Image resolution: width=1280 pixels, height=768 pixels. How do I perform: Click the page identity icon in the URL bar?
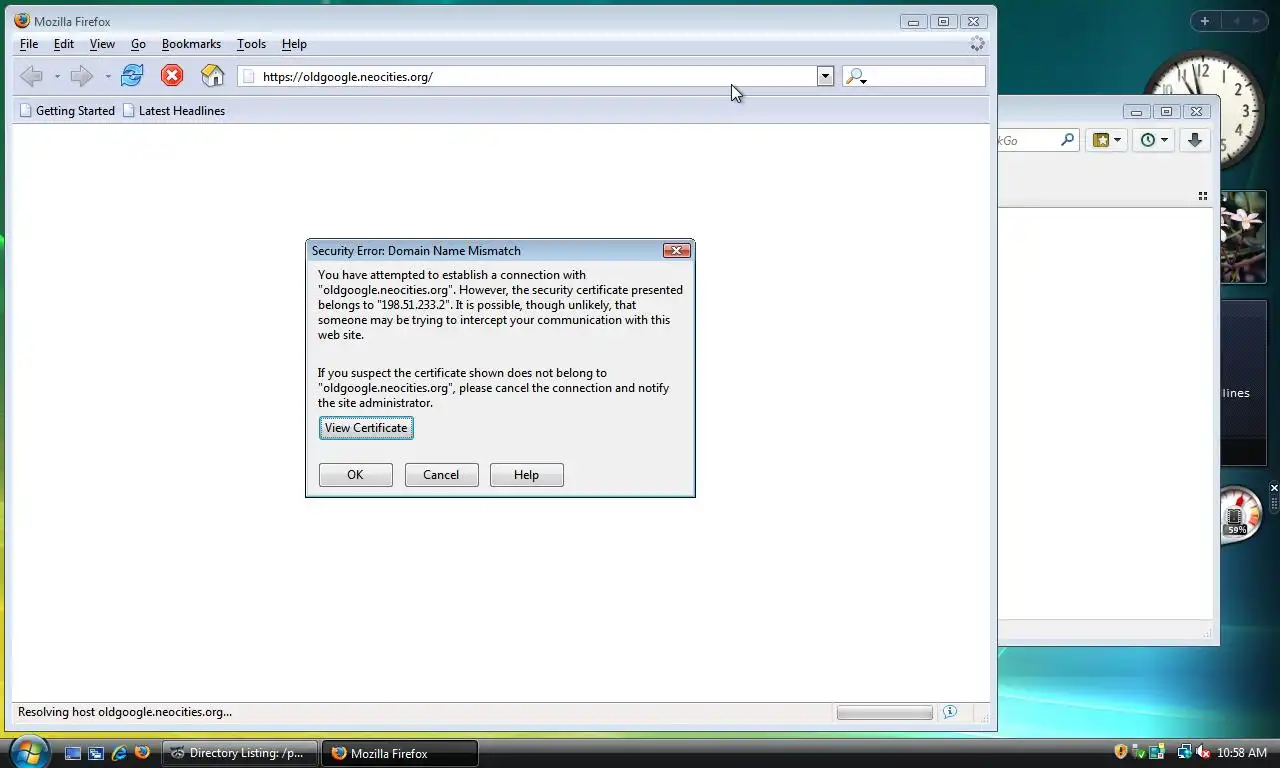coord(250,76)
